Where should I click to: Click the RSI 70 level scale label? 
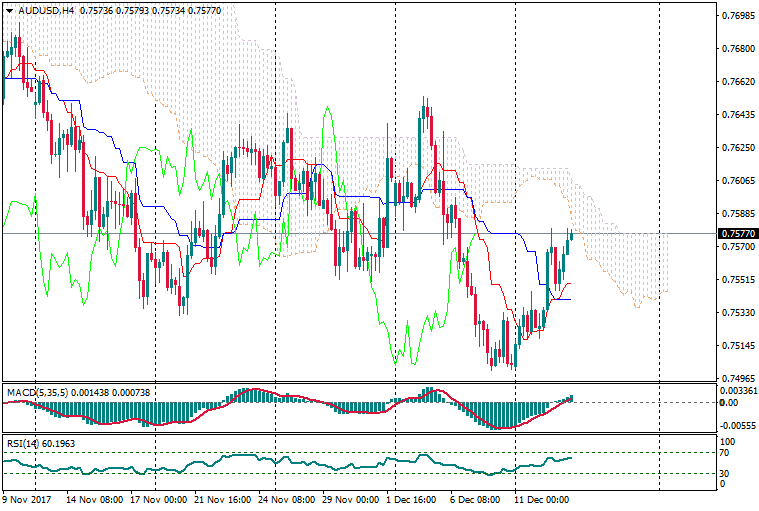727,453
